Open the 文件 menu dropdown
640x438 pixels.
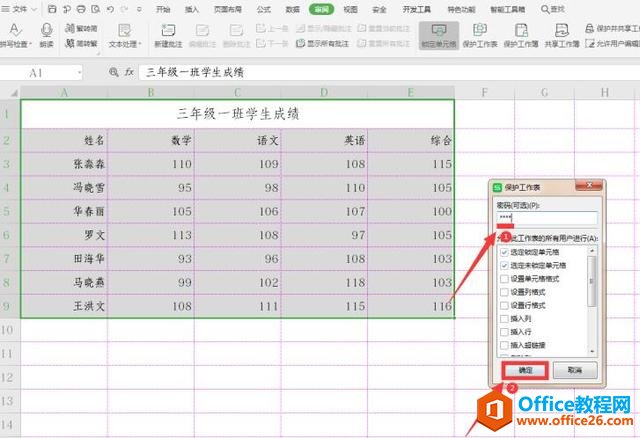pos(34,9)
